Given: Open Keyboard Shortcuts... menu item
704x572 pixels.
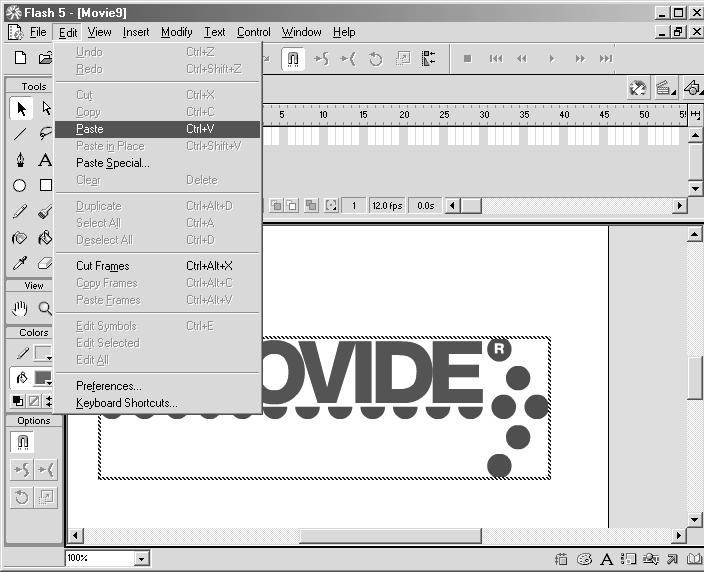Looking at the screenshot, I should [158, 403].
